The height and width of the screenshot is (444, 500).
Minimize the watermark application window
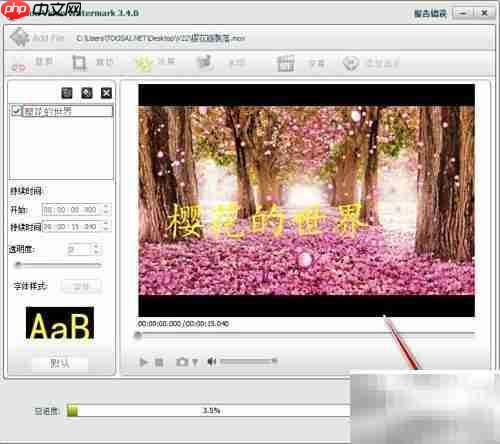pos(463,13)
